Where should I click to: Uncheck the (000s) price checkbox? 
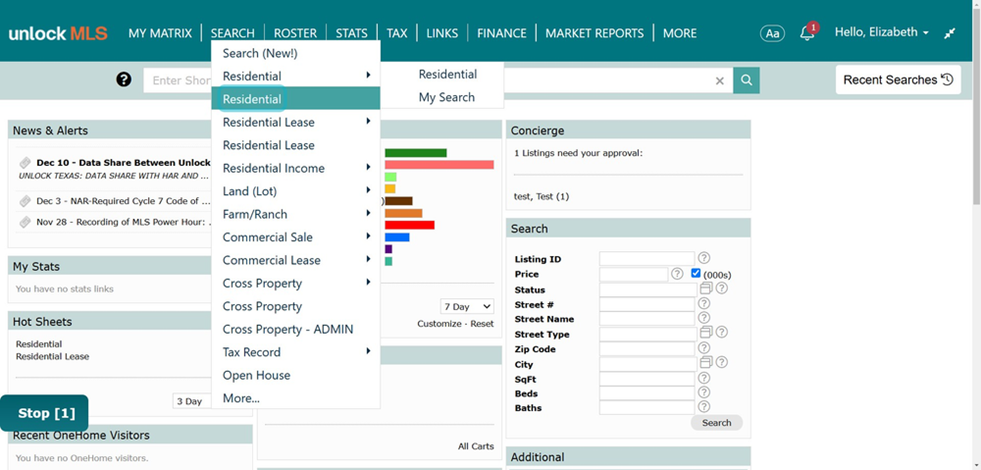coord(696,273)
